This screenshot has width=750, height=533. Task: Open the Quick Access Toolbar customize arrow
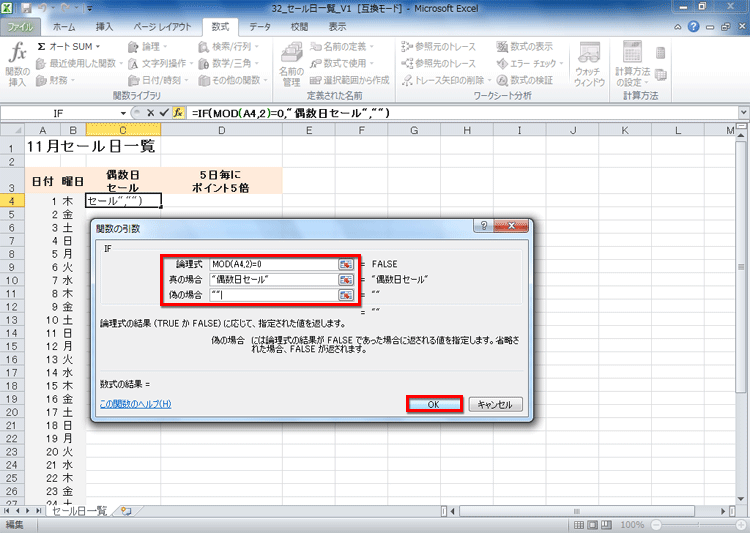(89, 9)
